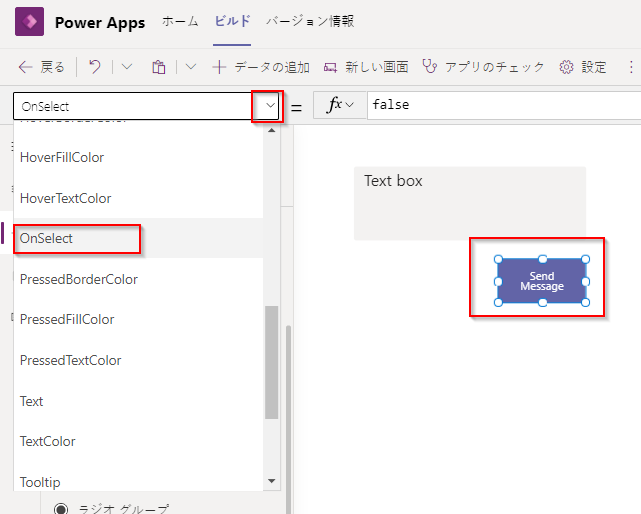641x514 pixels.
Task: Select HoverTextColor from the property list
Action: (138, 198)
